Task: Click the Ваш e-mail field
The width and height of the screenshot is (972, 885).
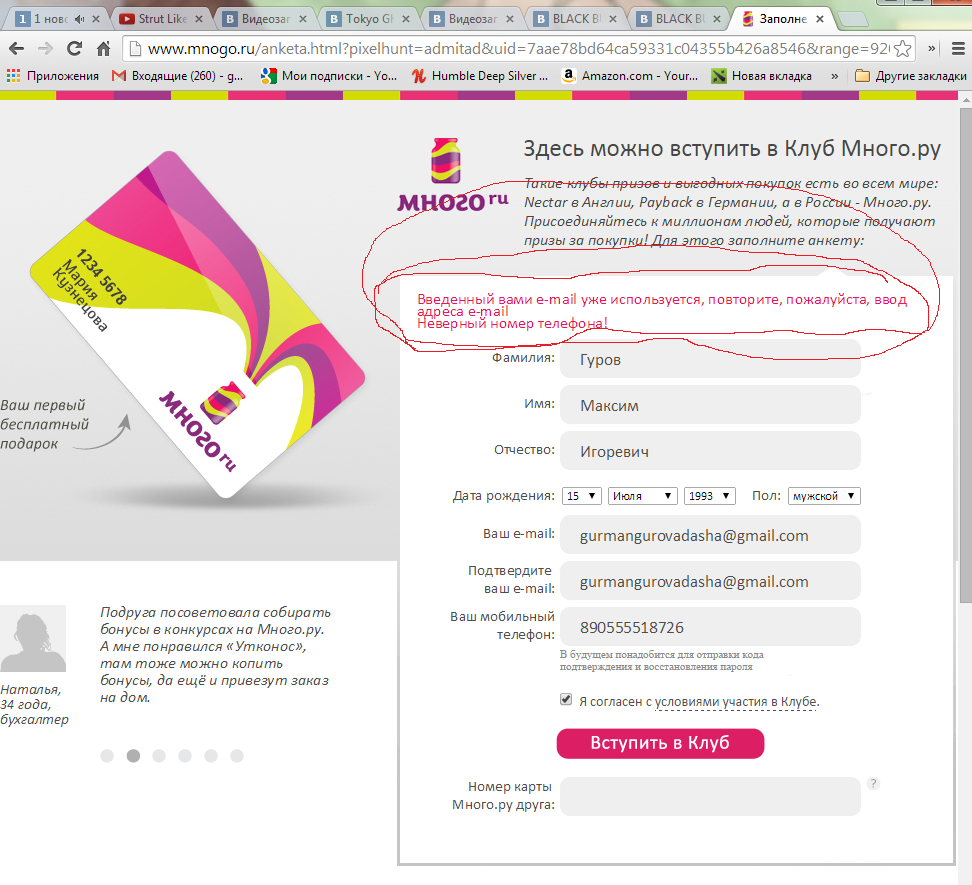Action: coord(710,535)
